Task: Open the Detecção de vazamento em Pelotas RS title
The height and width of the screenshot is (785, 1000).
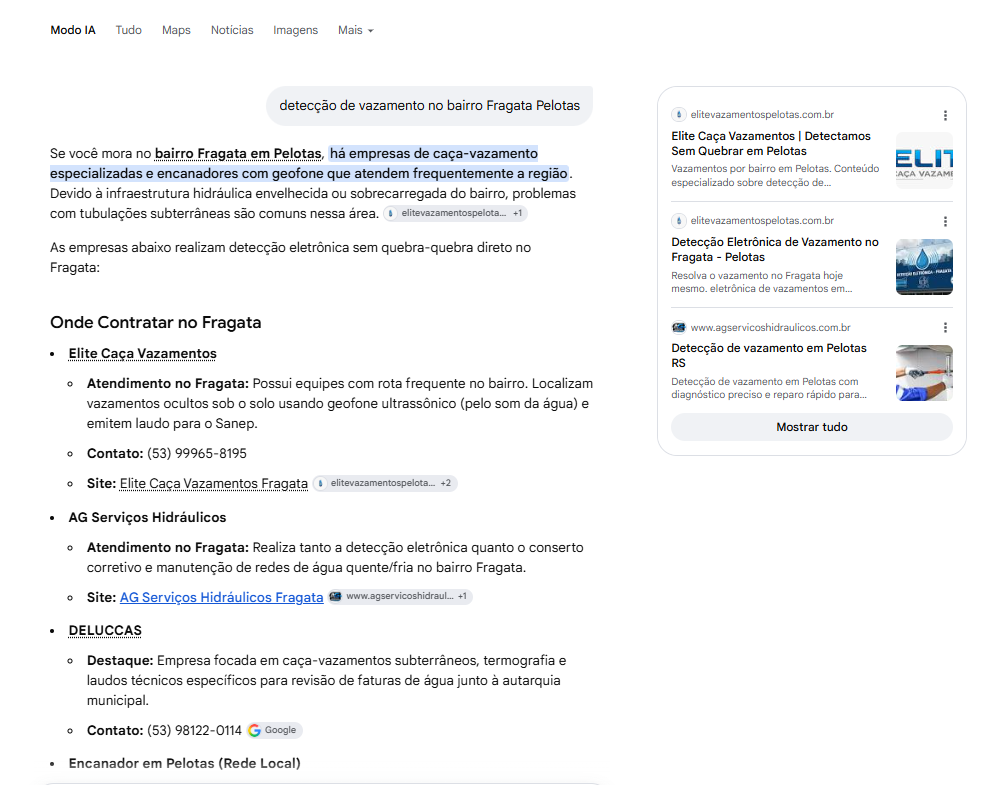Action: click(x=768, y=355)
